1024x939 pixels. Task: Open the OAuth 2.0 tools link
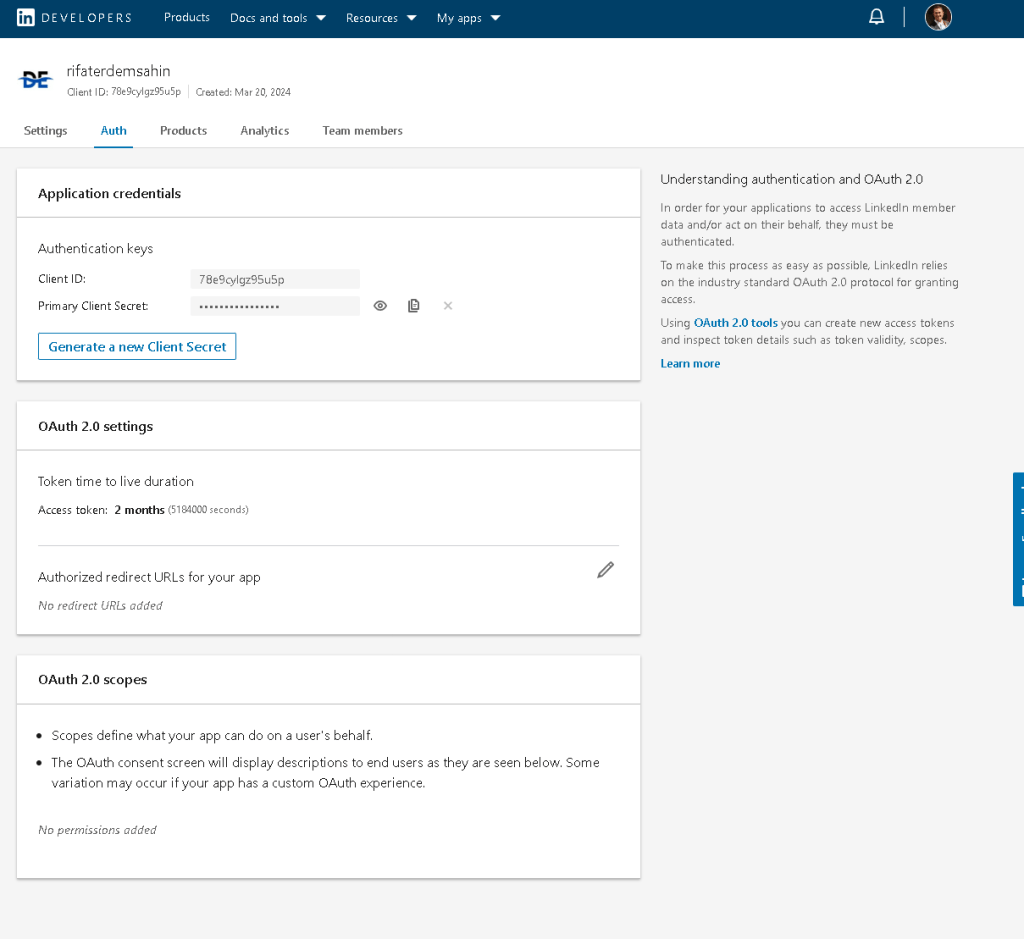coord(735,323)
